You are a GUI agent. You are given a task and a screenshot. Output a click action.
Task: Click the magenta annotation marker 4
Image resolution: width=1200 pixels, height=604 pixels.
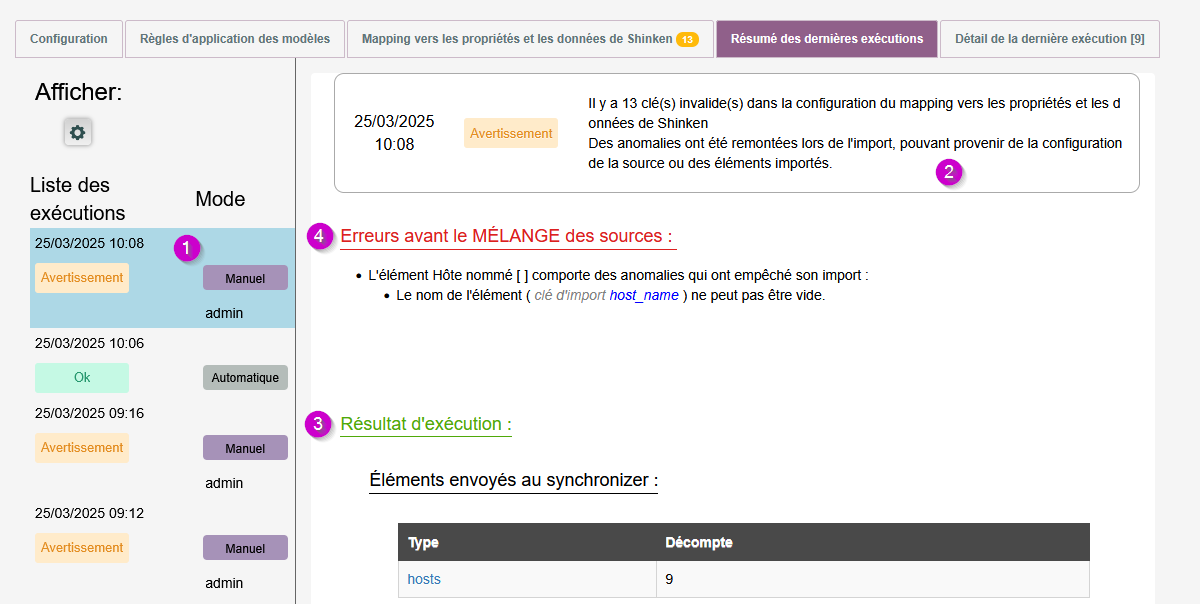[x=320, y=236]
